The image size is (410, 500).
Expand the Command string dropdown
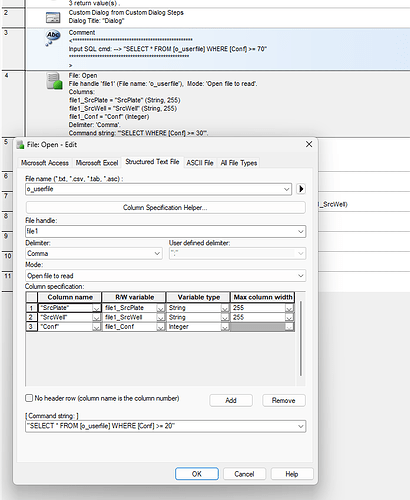300,426
